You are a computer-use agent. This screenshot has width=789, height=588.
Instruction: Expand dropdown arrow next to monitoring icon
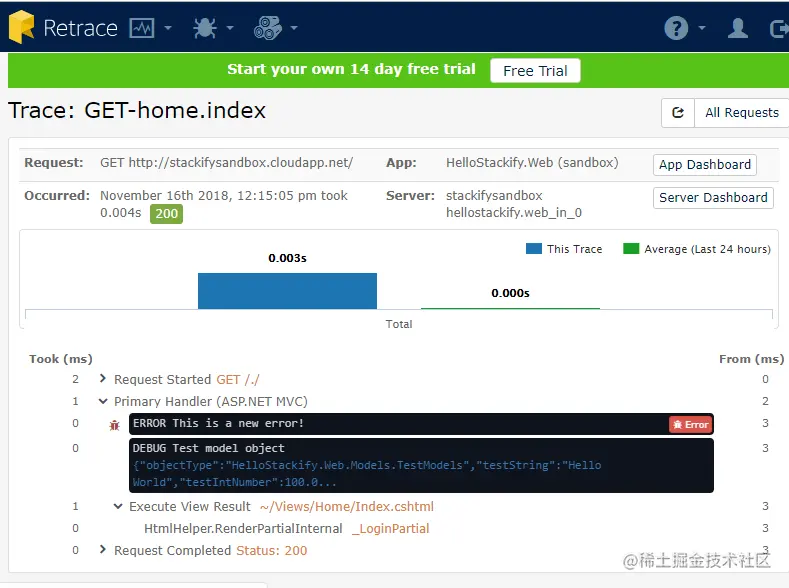point(168,28)
